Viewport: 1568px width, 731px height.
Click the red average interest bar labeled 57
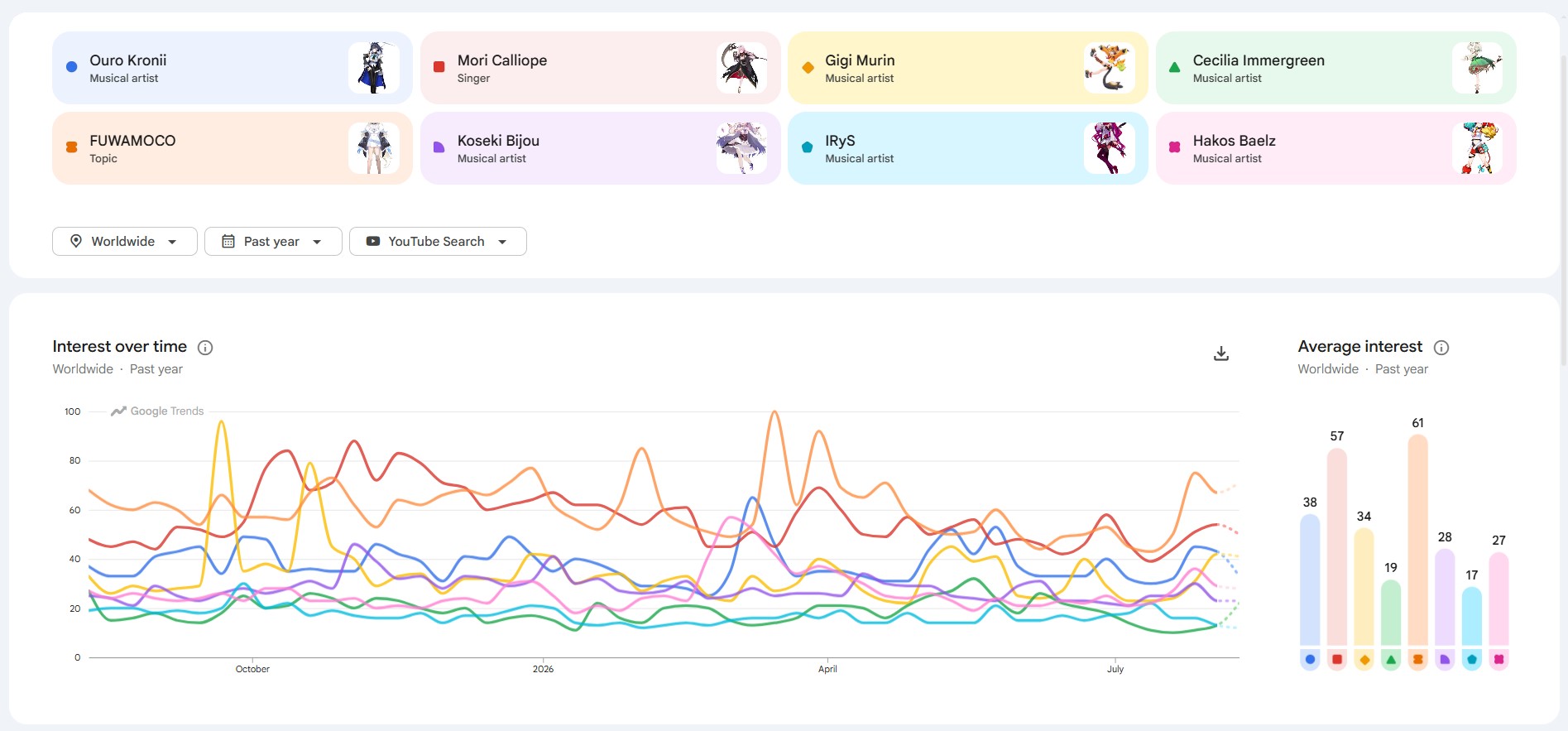pos(1337,547)
